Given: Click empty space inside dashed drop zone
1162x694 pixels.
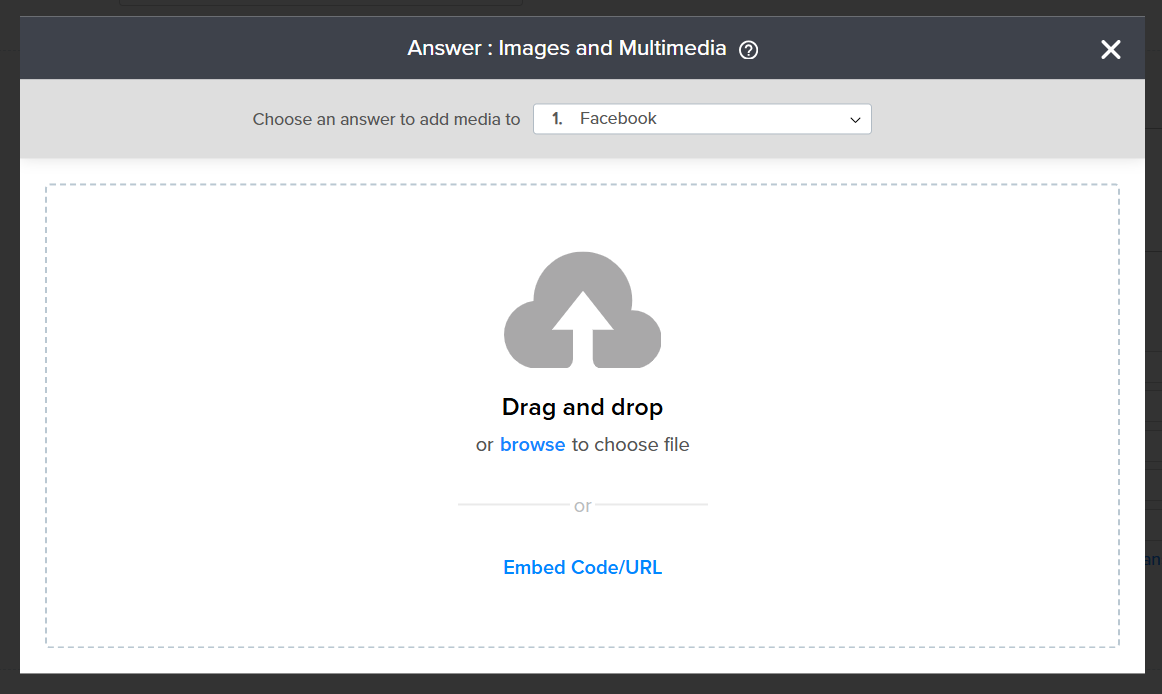Looking at the screenshot, I should point(250,400).
